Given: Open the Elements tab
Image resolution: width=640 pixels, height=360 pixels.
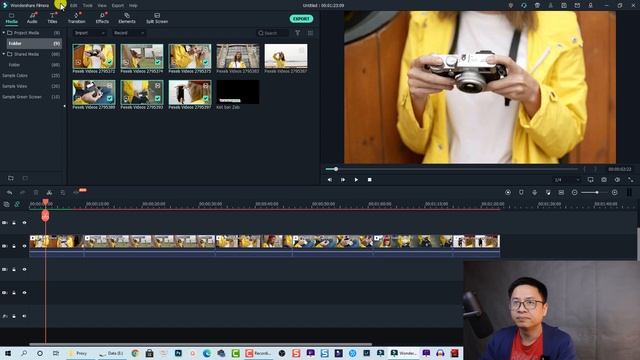Looking at the screenshot, I should point(127,18).
